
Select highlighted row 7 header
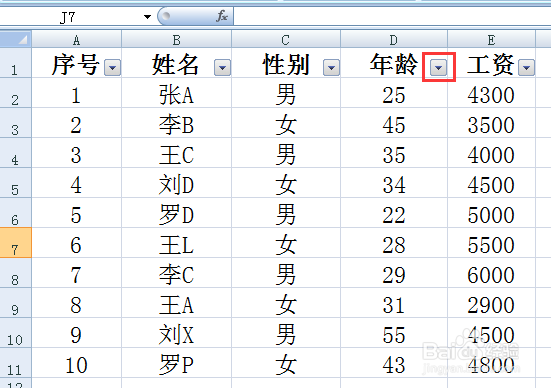click(15, 242)
